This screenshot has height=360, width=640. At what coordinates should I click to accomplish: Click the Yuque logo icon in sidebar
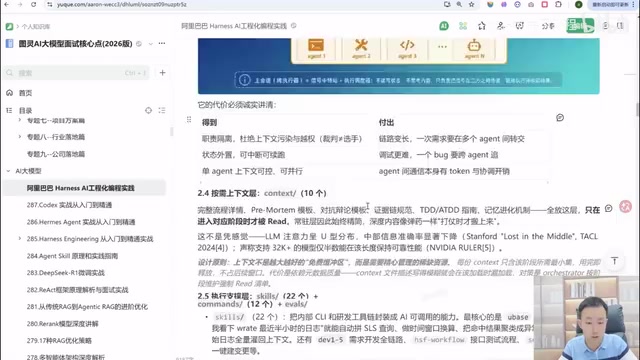[x=9, y=27]
